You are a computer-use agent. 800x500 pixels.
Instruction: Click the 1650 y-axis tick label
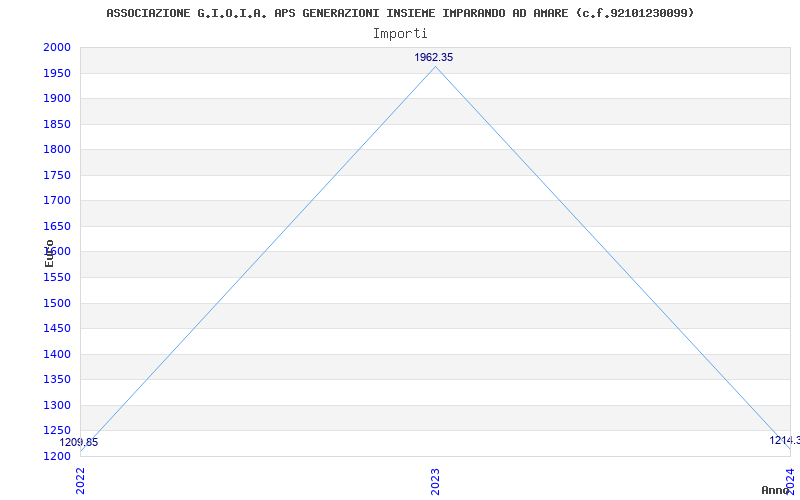57,227
